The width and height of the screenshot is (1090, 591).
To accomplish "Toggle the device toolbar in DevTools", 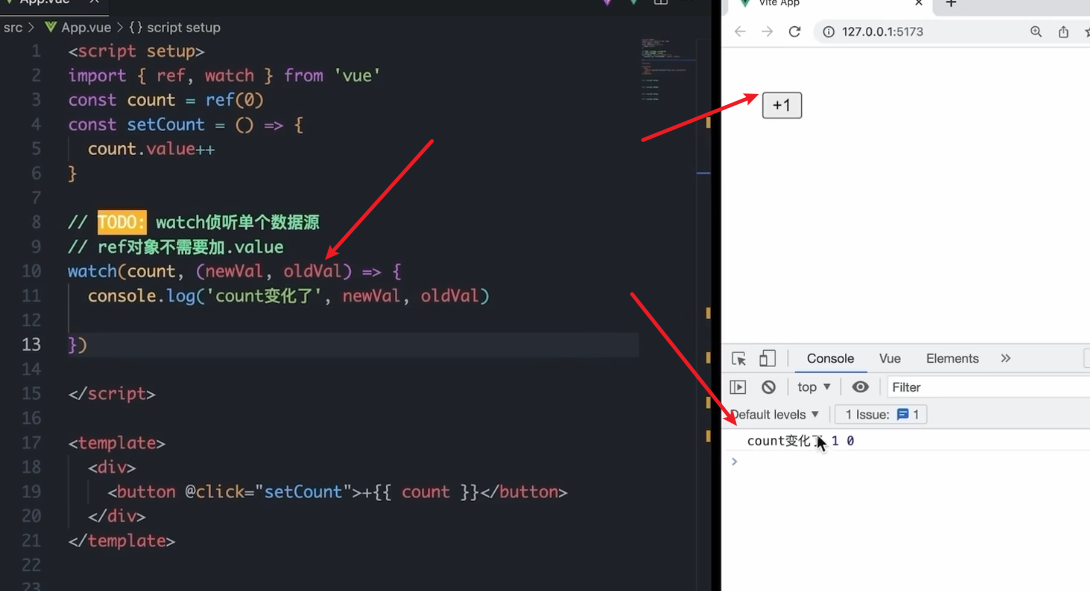I will tap(767, 358).
